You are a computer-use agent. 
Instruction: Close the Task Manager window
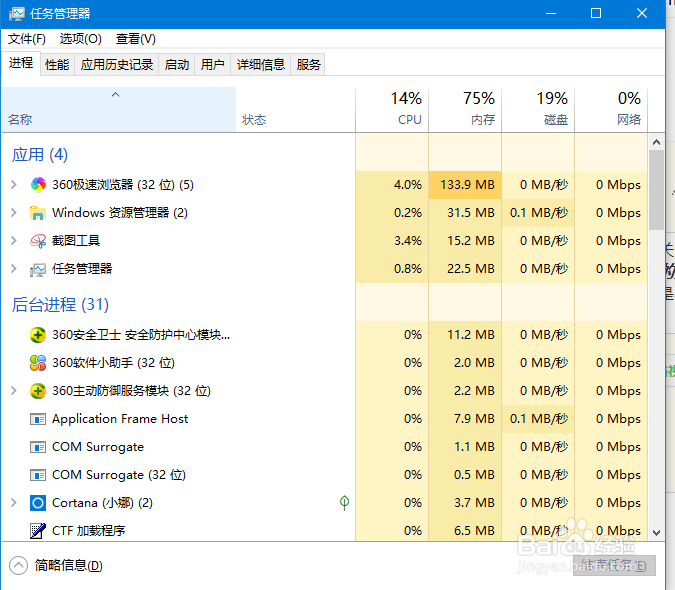click(642, 14)
